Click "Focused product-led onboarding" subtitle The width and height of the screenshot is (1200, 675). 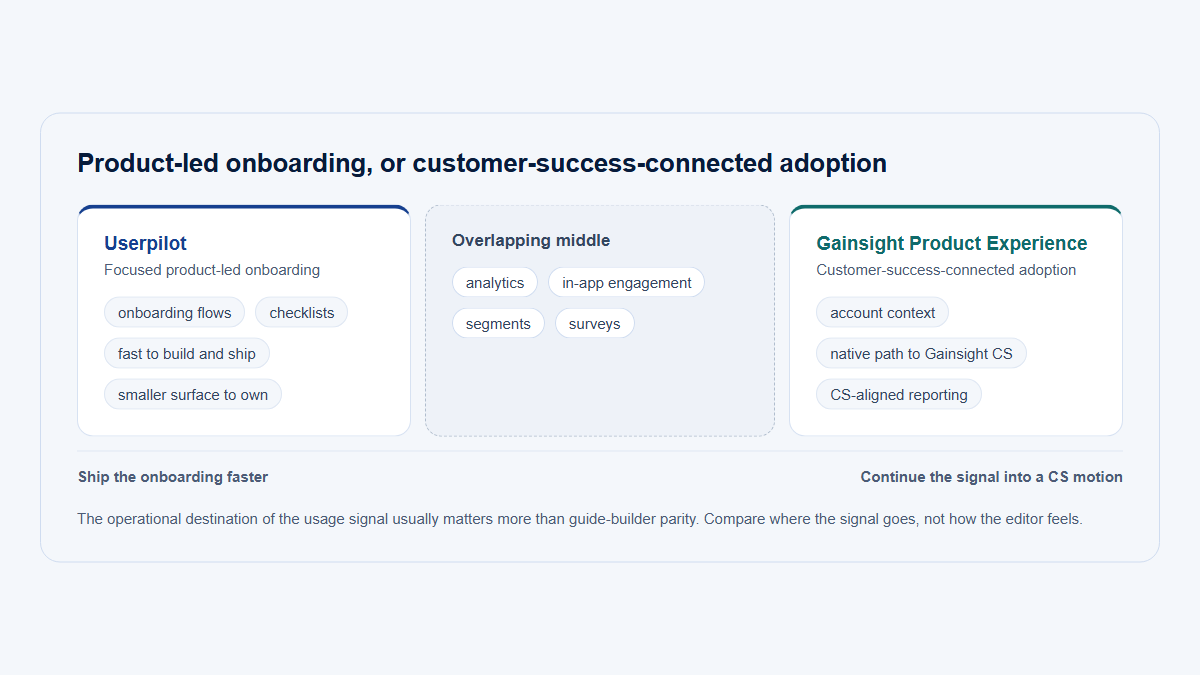(212, 270)
